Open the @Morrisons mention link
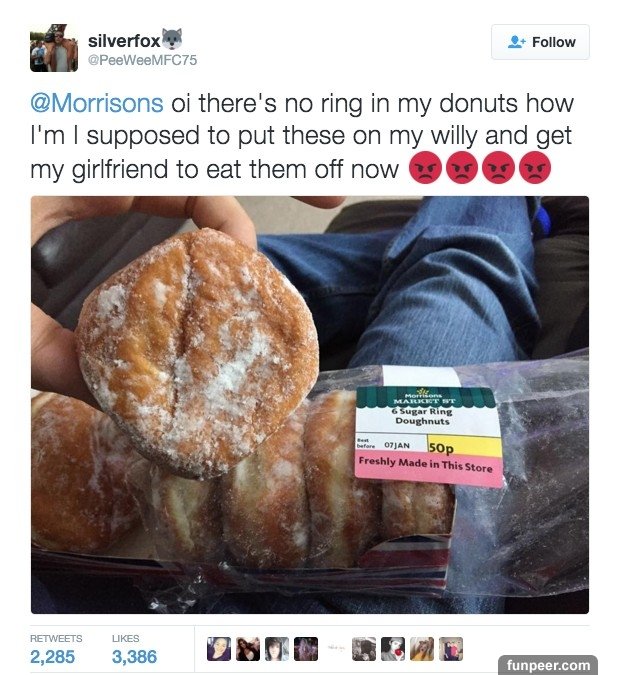Image resolution: width=618 pixels, height=675 pixels. point(97,103)
